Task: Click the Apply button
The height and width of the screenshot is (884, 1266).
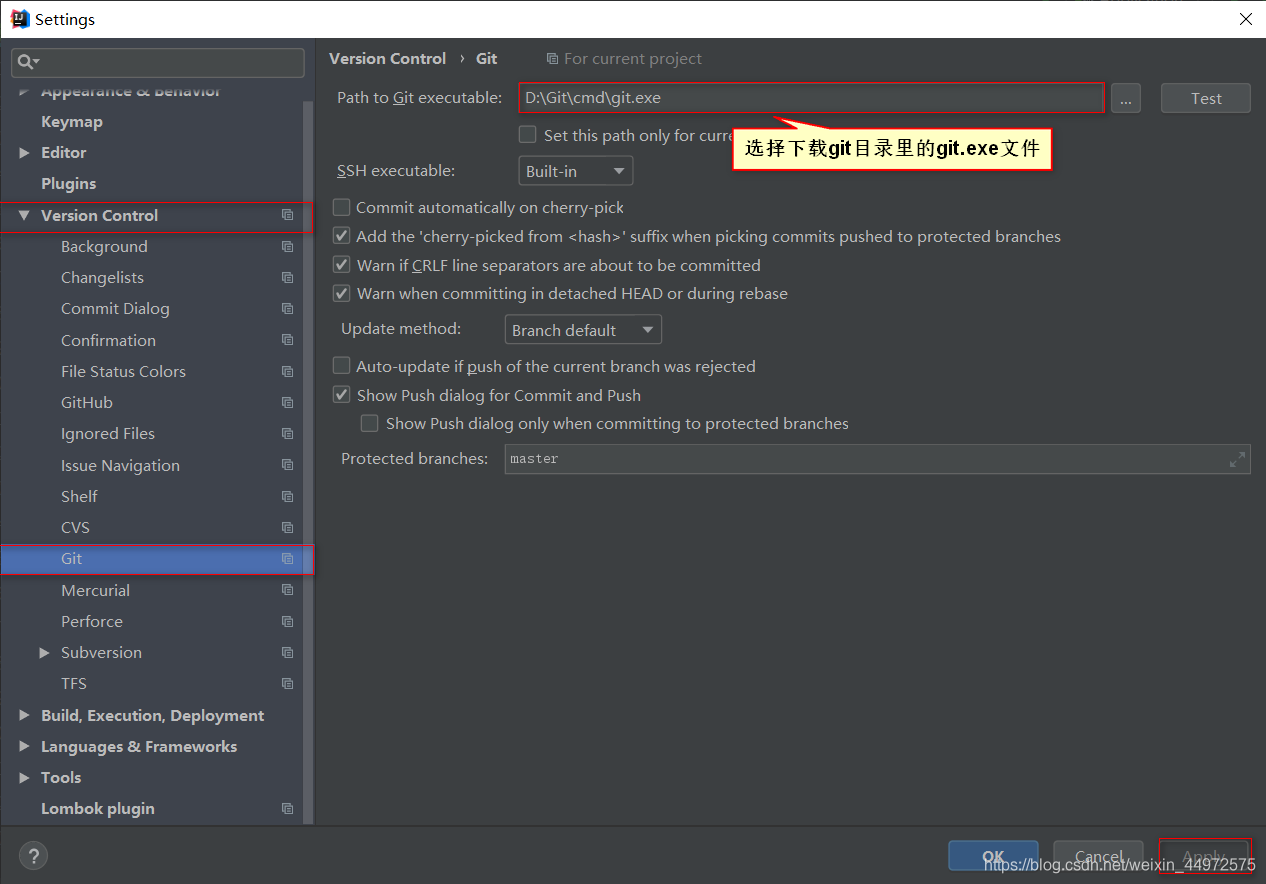Action: tap(1204, 856)
